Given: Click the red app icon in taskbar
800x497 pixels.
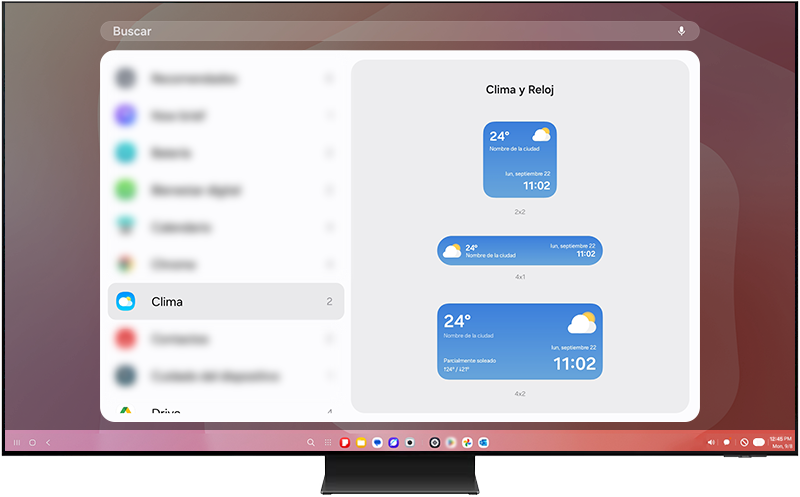Looking at the screenshot, I should click(345, 442).
